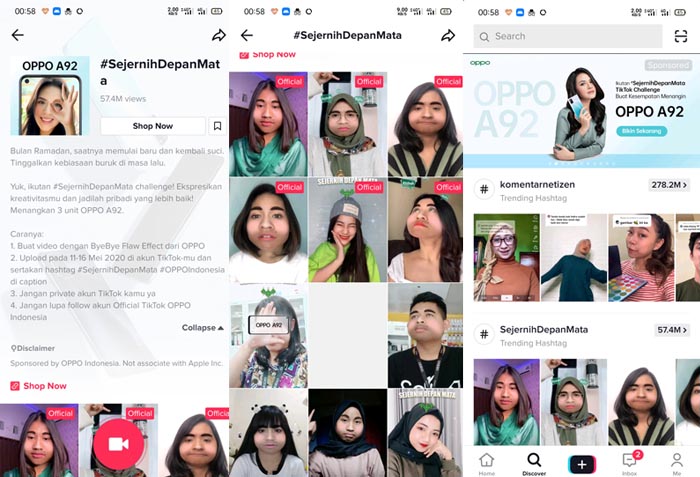Tap Sponsored label on the OPPO banner
The image size is (700, 477).
668,65
